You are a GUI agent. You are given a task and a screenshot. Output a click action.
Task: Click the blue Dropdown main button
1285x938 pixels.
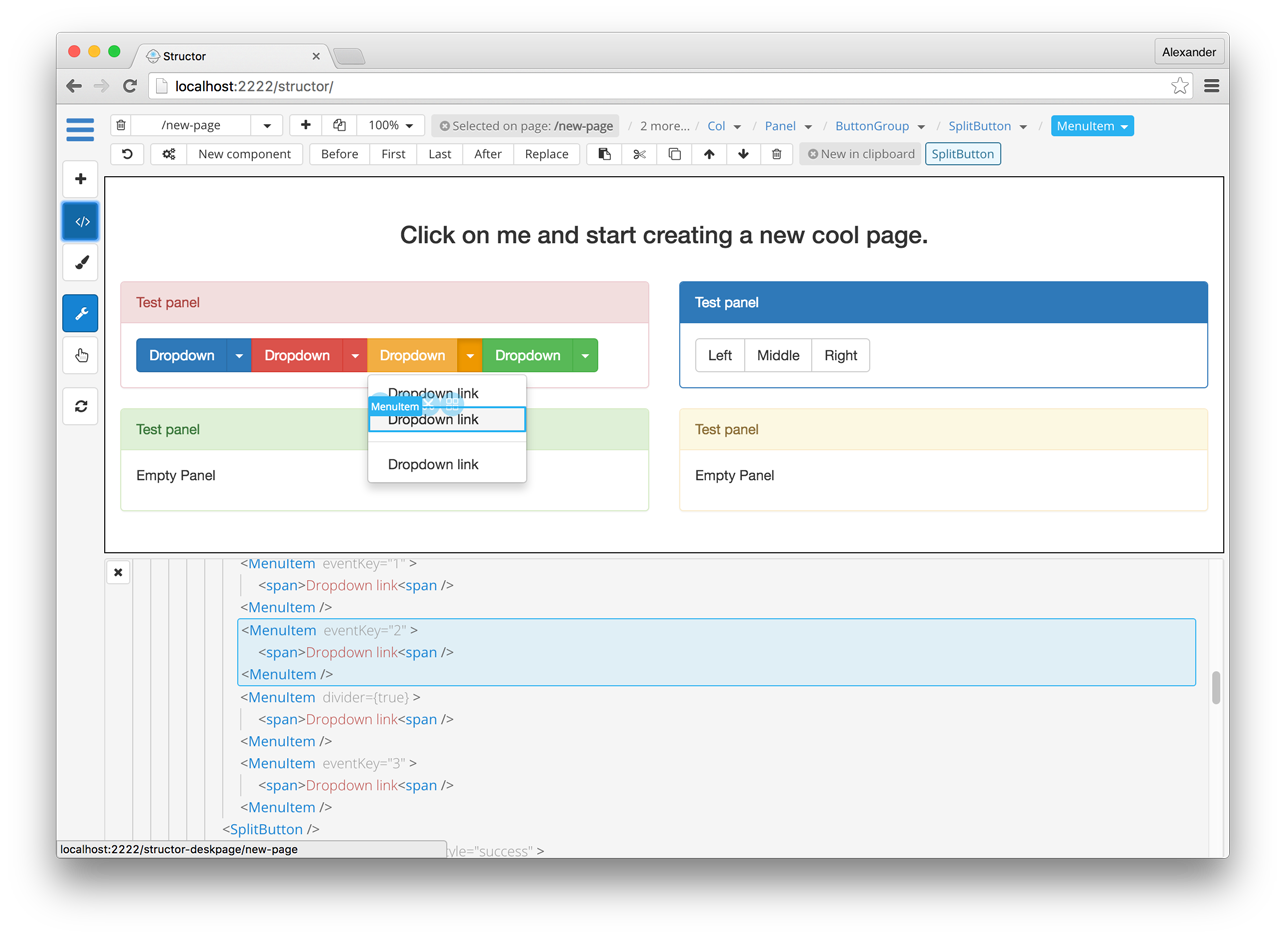point(182,355)
